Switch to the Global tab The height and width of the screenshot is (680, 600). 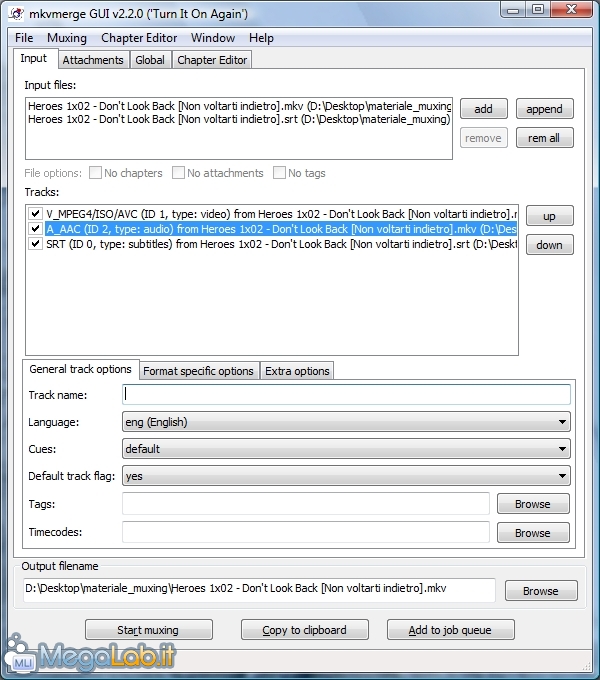pos(150,60)
